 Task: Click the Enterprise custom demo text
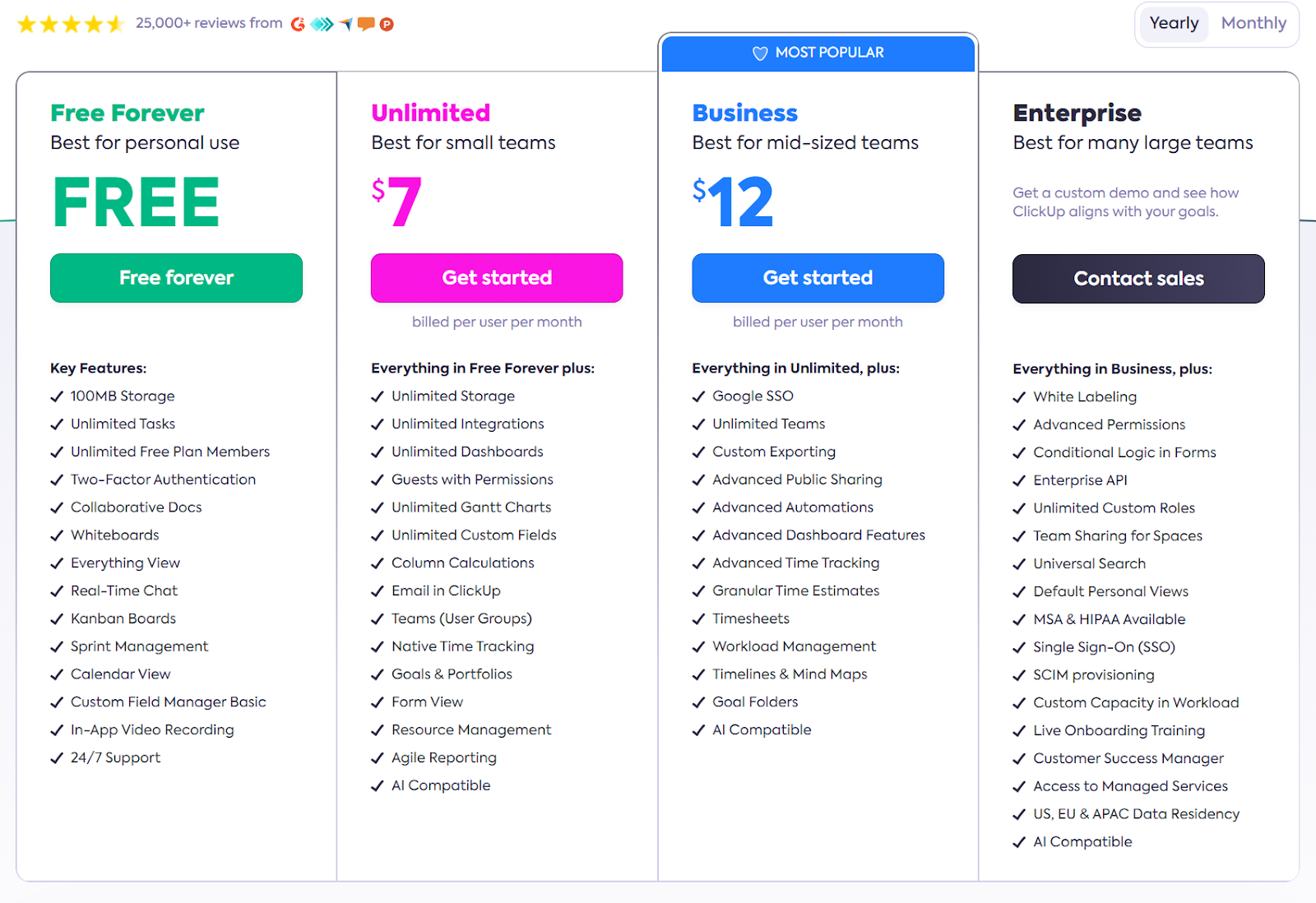point(1125,202)
